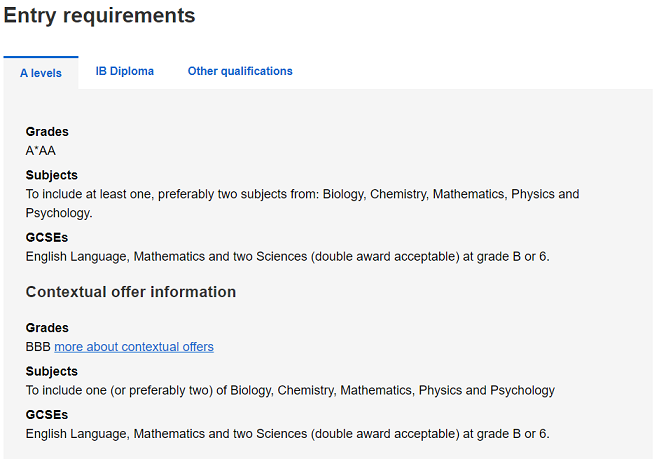Click the BBB contextual grade text

[x=38, y=347]
